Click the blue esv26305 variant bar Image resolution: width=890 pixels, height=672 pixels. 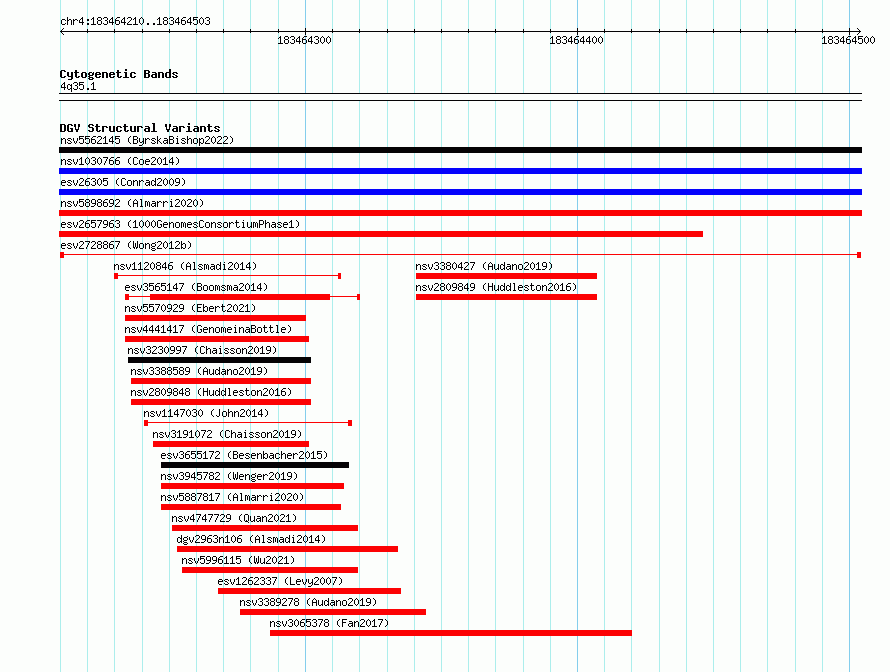pyautogui.click(x=460, y=192)
